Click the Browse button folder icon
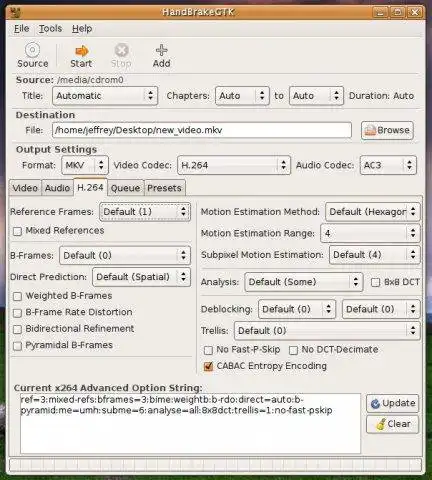Viewport: 432px width, 480px height. 370,130
